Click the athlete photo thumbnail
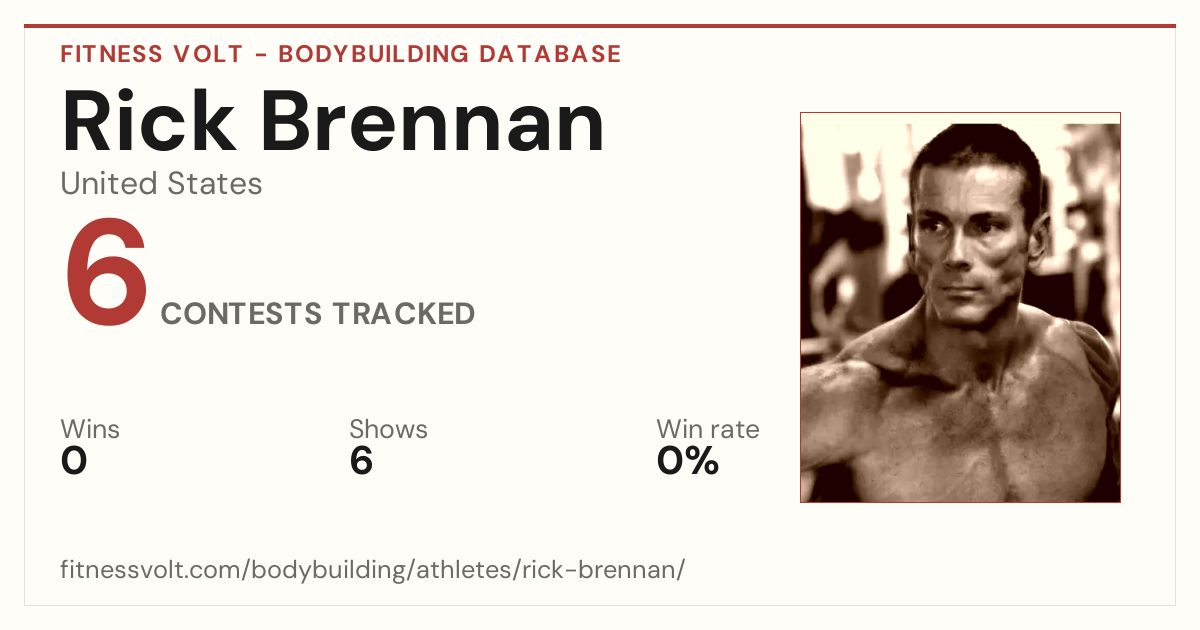Image resolution: width=1200 pixels, height=630 pixels. [960, 307]
